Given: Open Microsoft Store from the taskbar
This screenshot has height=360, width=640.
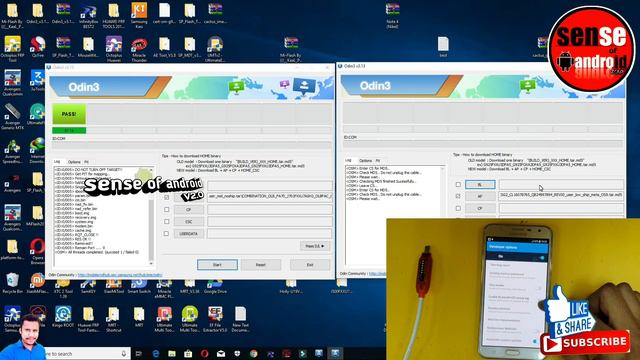Looking at the screenshot, I should (x=188, y=353).
